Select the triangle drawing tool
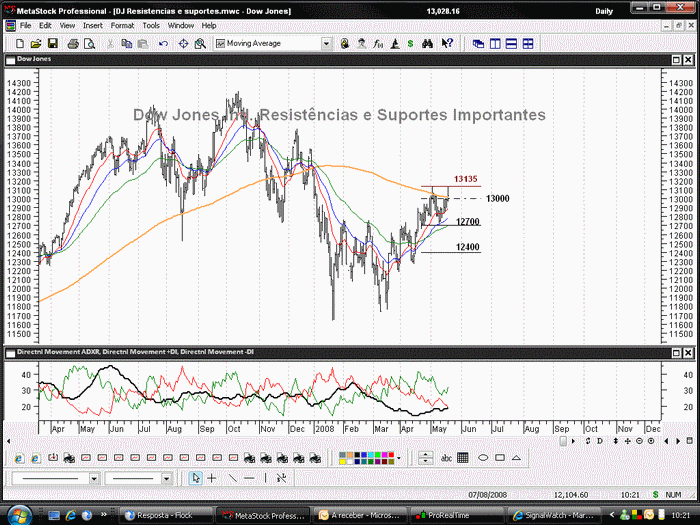 516,458
